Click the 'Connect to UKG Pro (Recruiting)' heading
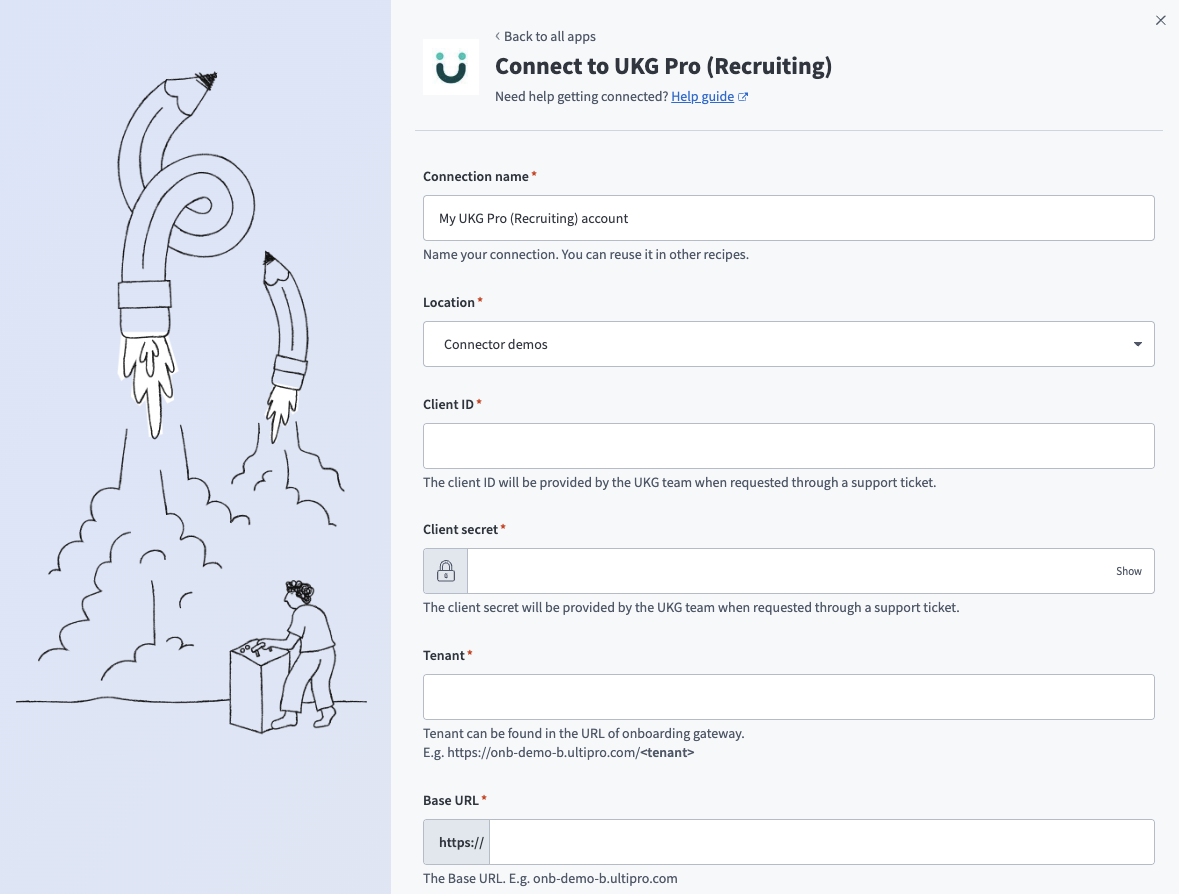The height and width of the screenshot is (894, 1179). [x=663, y=64]
